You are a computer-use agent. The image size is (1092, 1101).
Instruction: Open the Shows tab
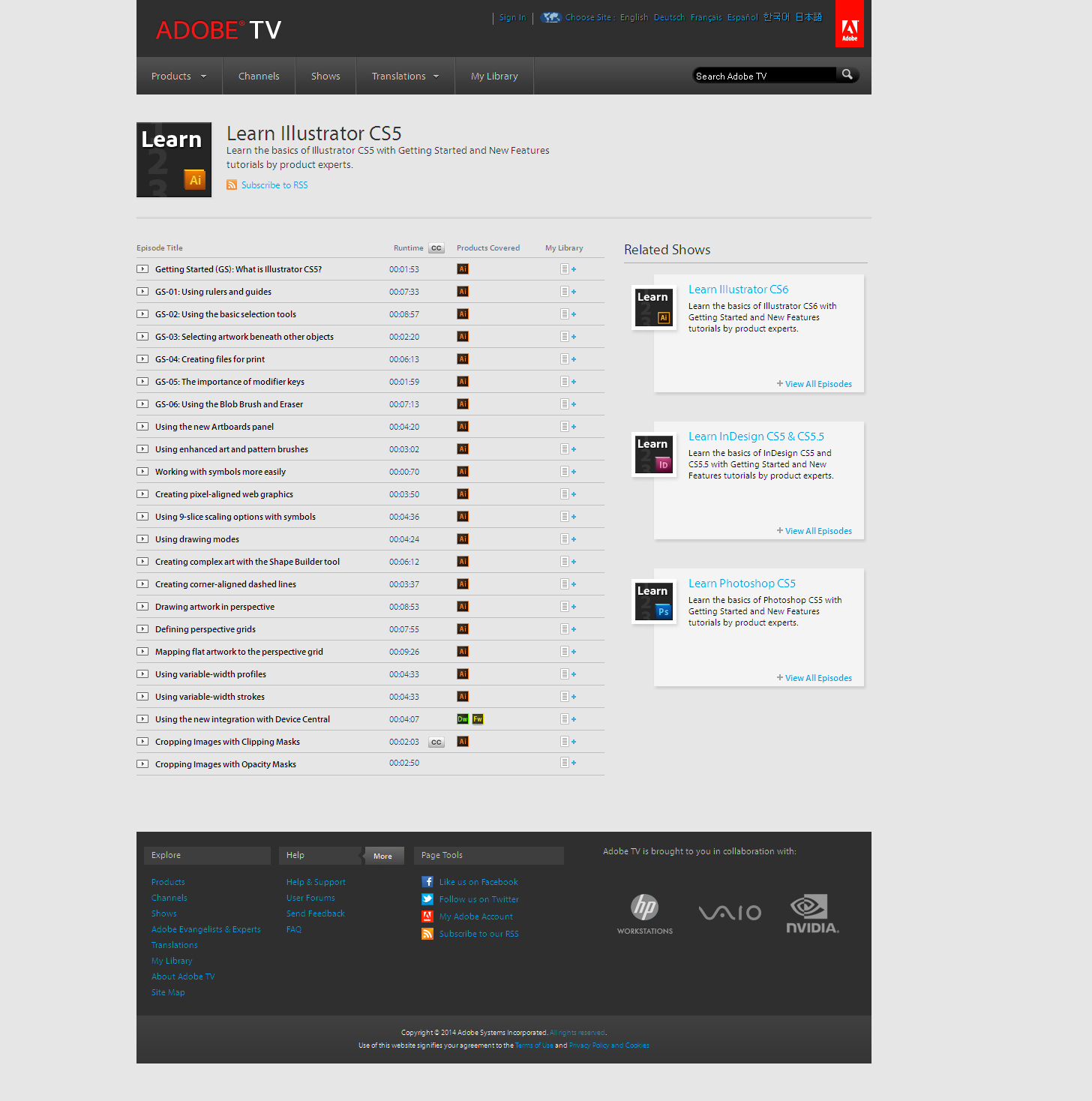coord(325,76)
